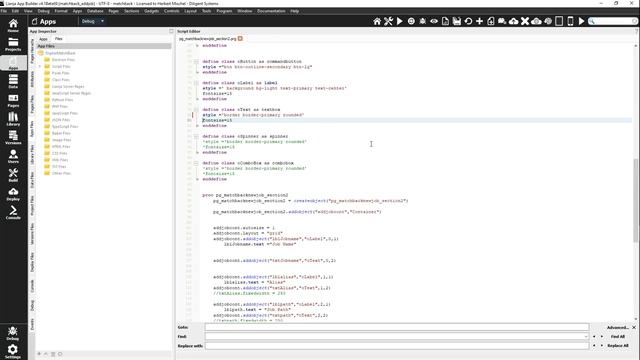The height and width of the screenshot is (360, 640).
Task: Click the Find All button
Action: coord(618,337)
